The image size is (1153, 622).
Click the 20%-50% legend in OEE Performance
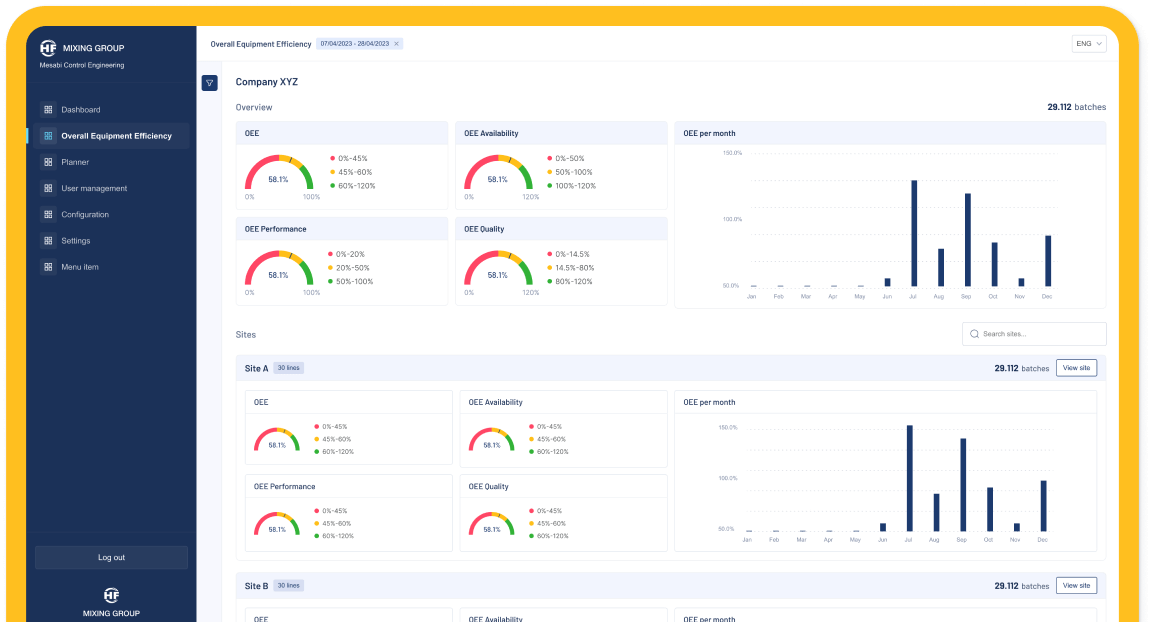[349, 268]
